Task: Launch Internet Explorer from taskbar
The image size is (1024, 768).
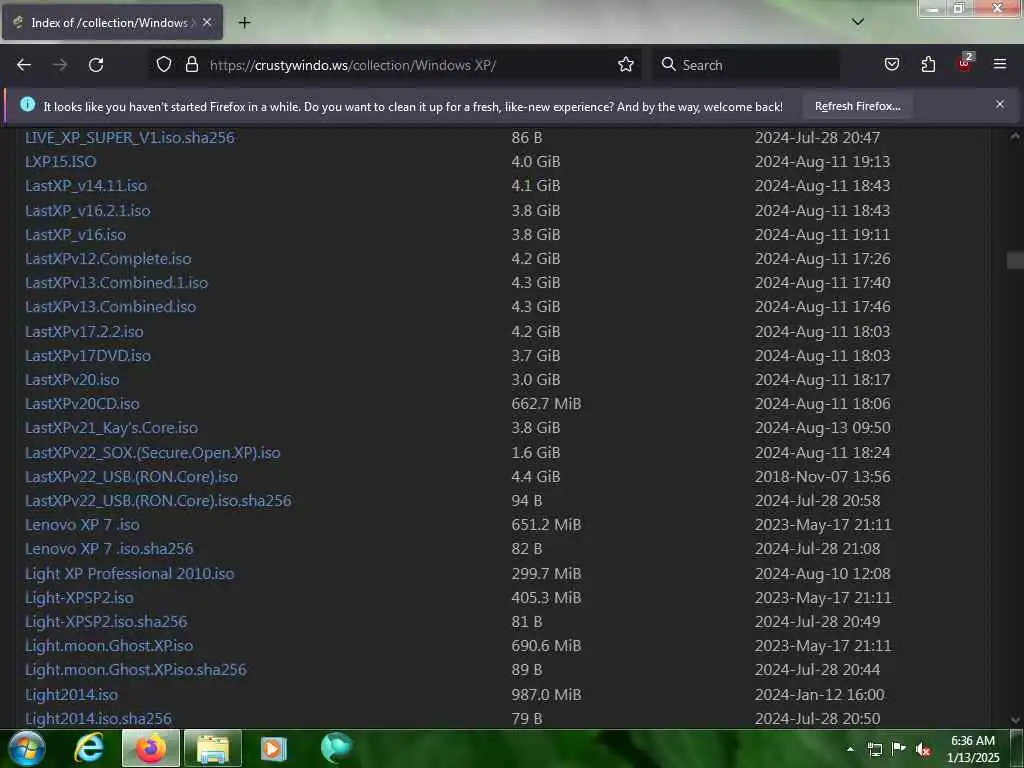Action: tap(89, 748)
